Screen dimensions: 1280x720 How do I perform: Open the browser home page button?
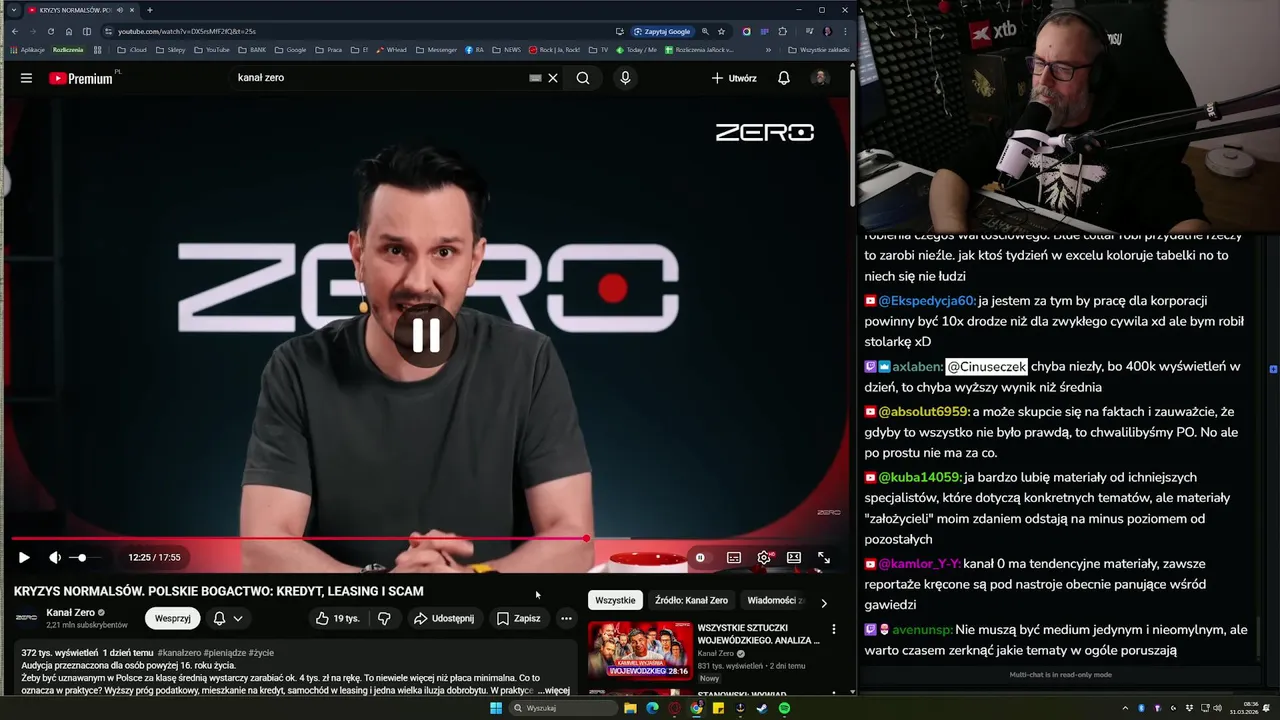pos(68,31)
